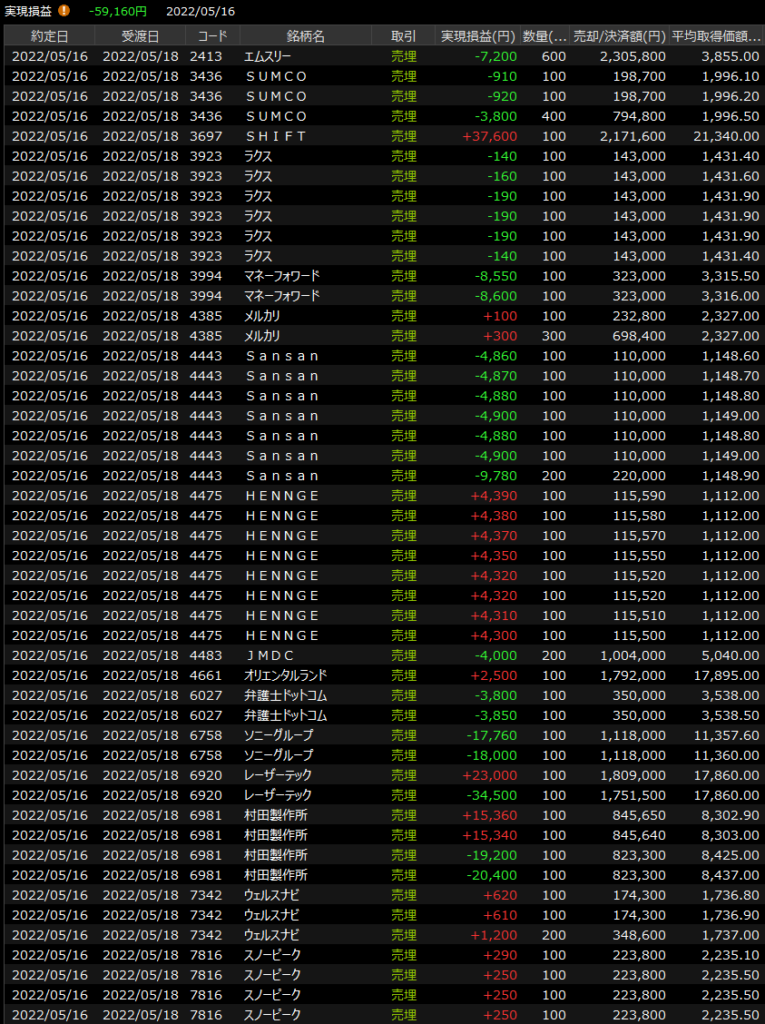Viewport: 765px width, 1024px height.
Task: Sort by 実現損益(円) column header
Action: (x=478, y=36)
